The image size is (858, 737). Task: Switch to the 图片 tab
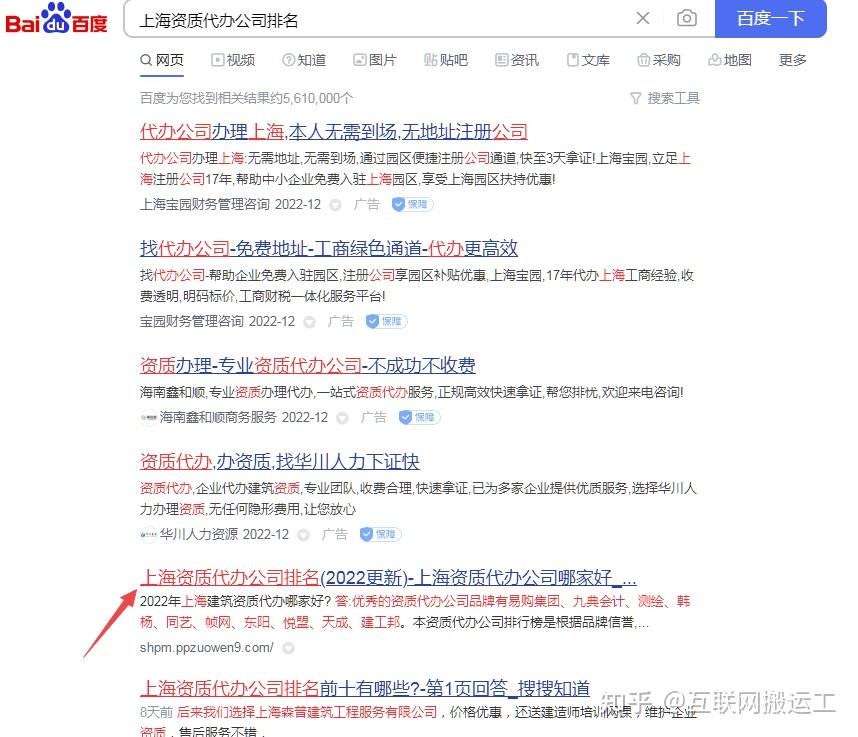click(375, 60)
